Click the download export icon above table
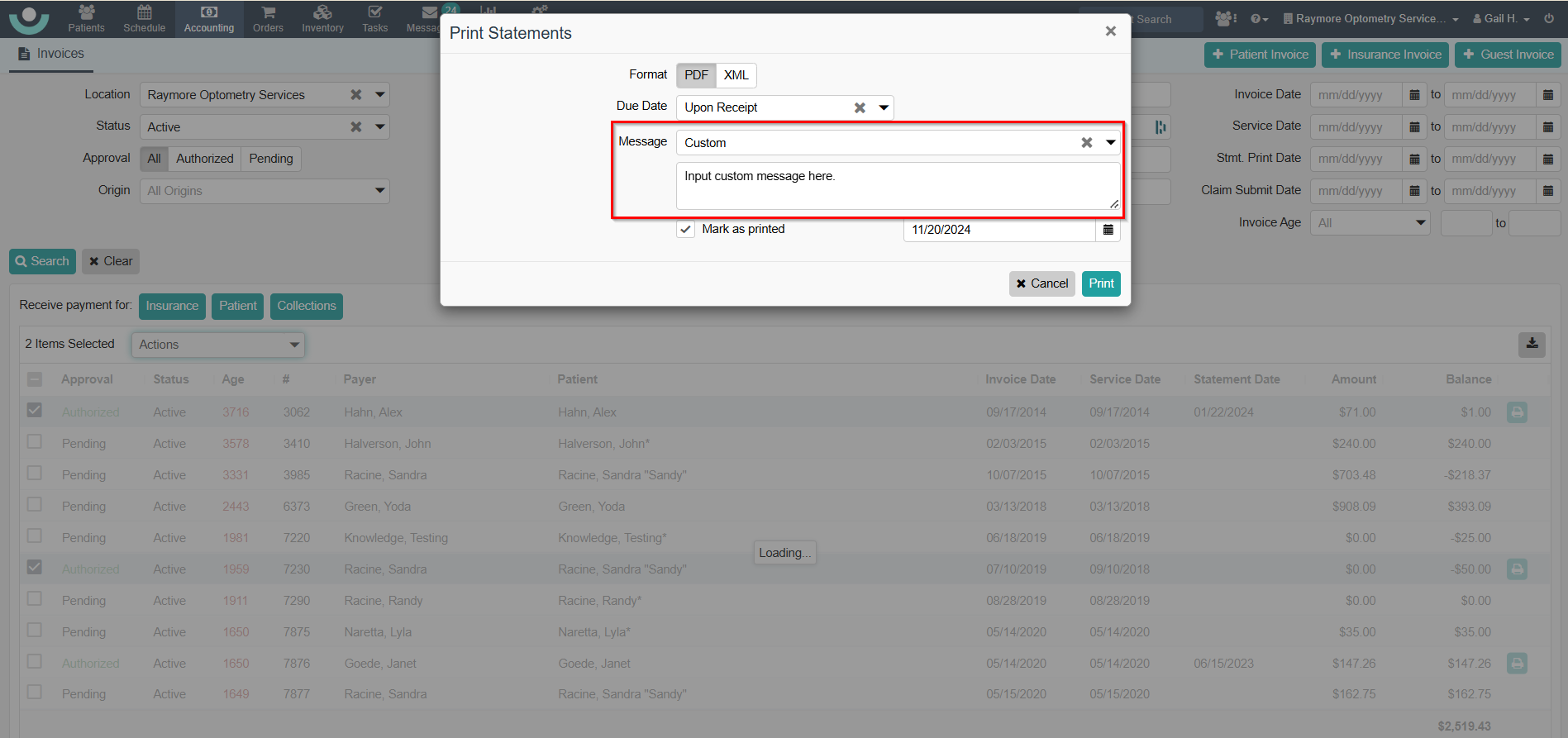 pyautogui.click(x=1532, y=344)
